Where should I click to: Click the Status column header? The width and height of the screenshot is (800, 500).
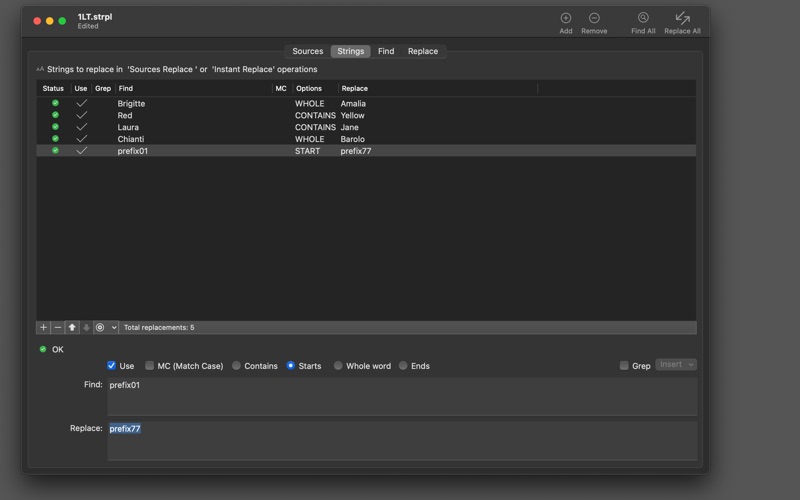(53, 88)
